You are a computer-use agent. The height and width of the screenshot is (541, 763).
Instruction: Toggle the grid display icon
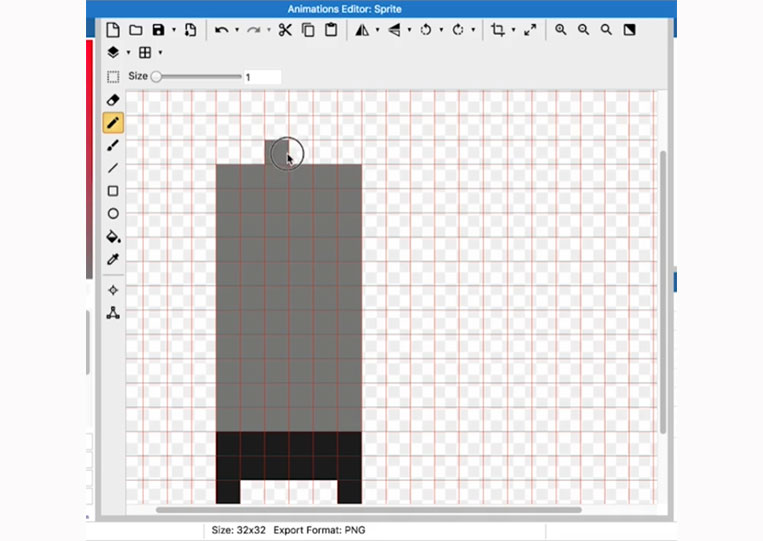tap(145, 52)
